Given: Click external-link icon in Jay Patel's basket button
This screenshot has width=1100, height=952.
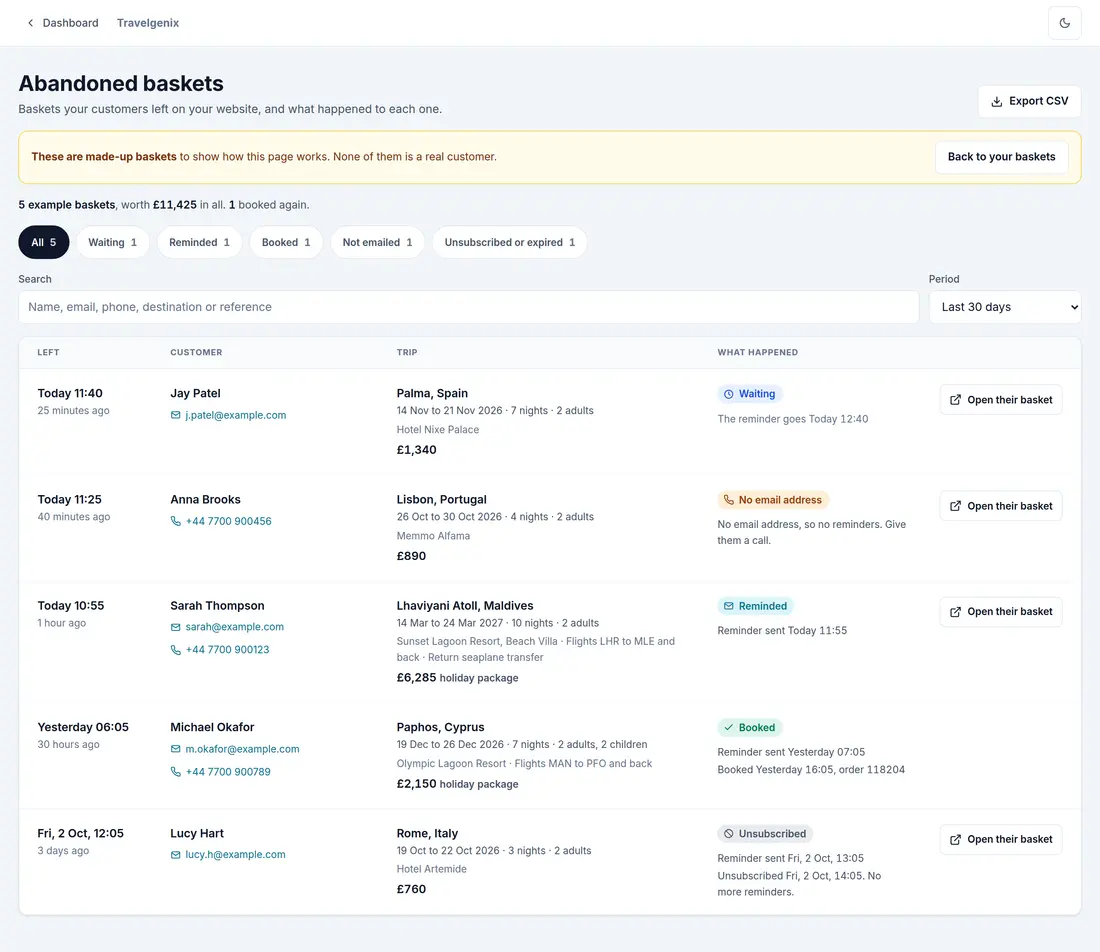Looking at the screenshot, I should [x=955, y=400].
